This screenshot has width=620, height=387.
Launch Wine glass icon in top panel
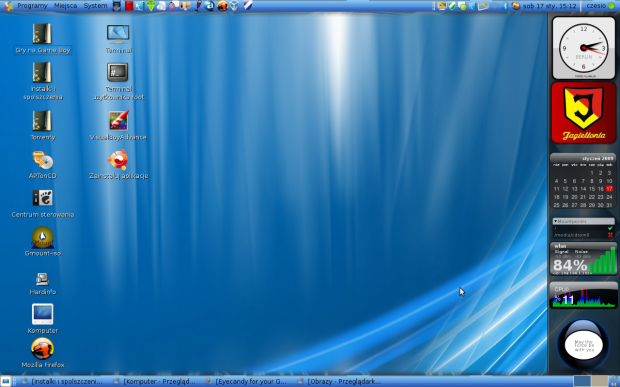[x=198, y=6]
